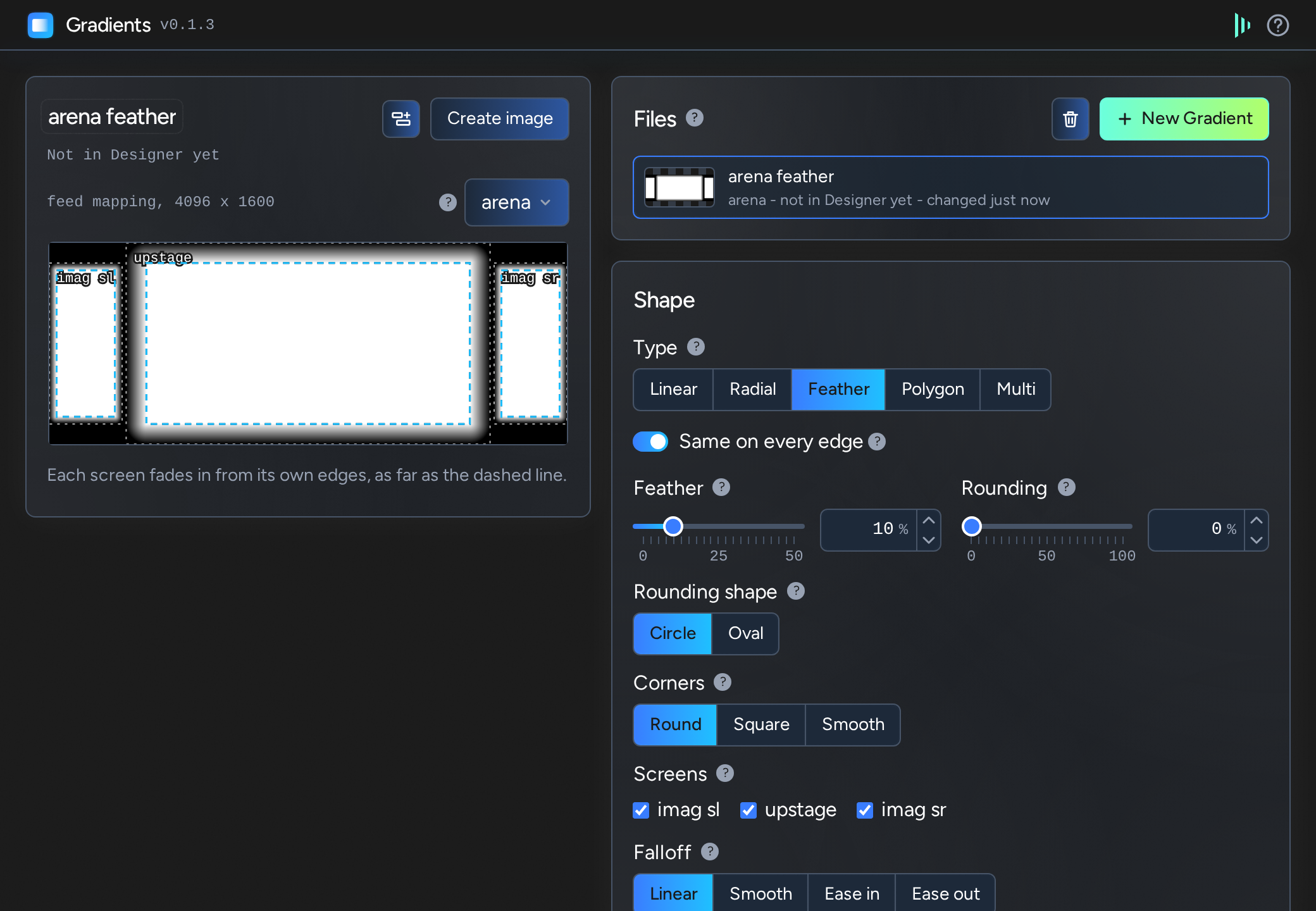Decrease Feather percent with down arrow

pos(929,540)
